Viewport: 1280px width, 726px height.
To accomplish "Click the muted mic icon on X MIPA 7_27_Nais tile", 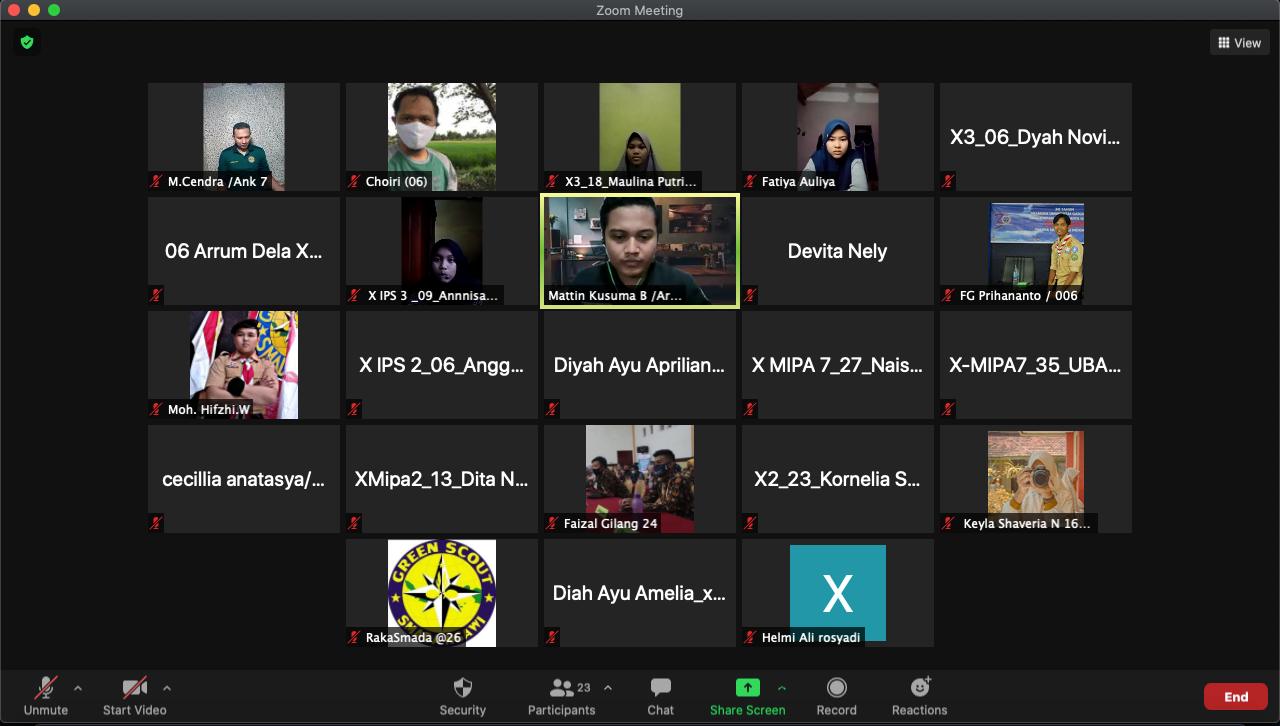I will point(750,409).
